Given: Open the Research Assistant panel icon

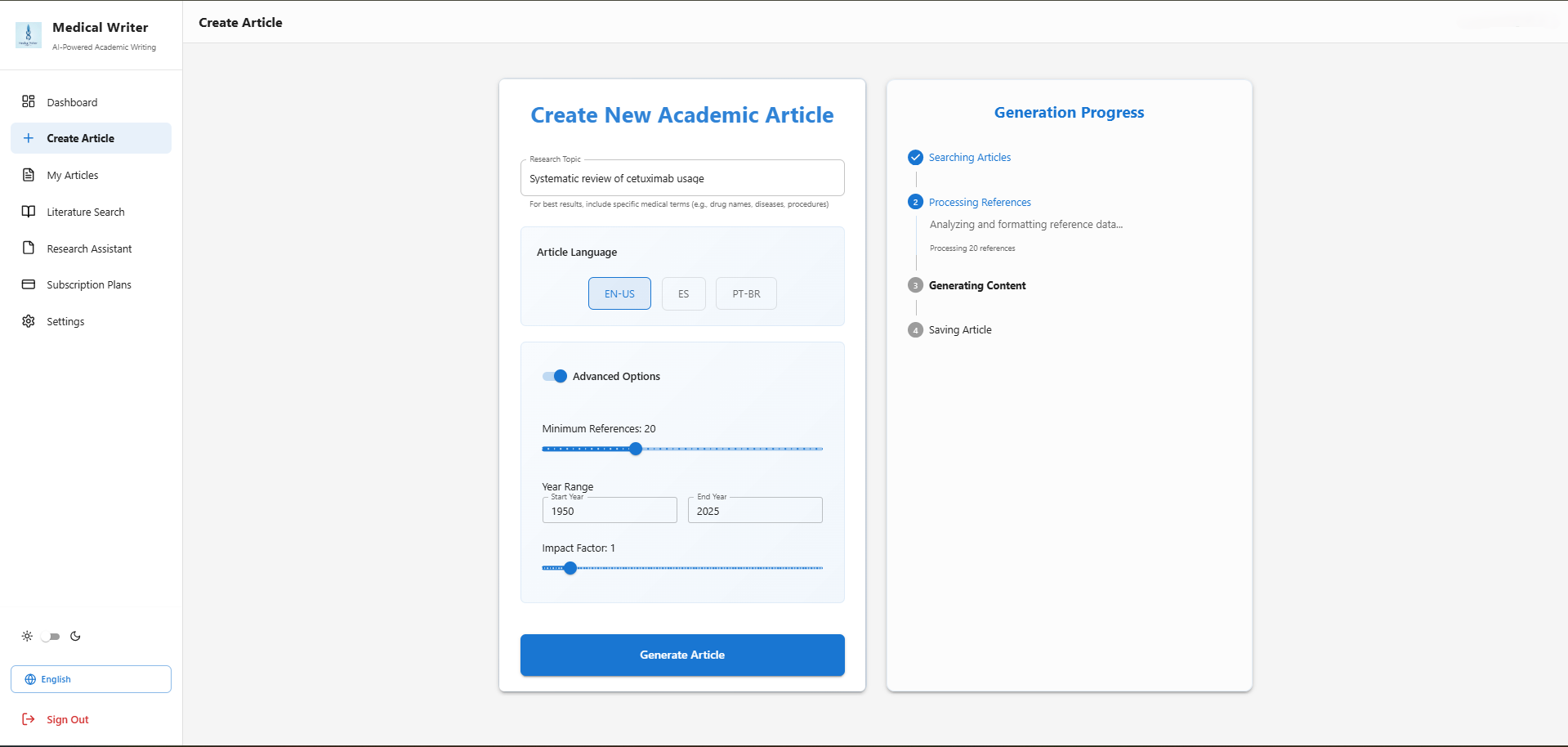Looking at the screenshot, I should (29, 248).
